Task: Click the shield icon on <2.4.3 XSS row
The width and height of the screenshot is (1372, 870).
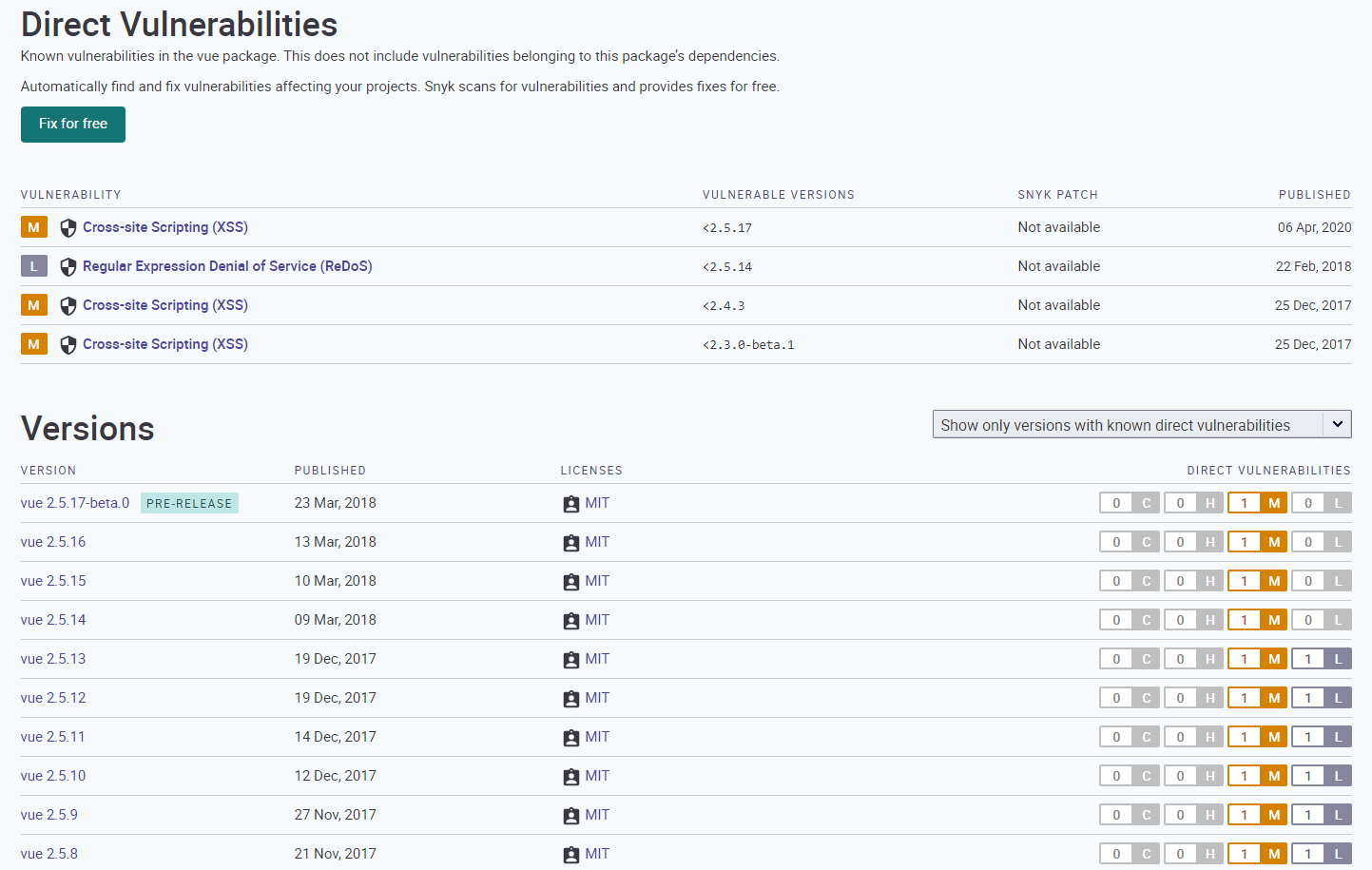Action: (68, 306)
